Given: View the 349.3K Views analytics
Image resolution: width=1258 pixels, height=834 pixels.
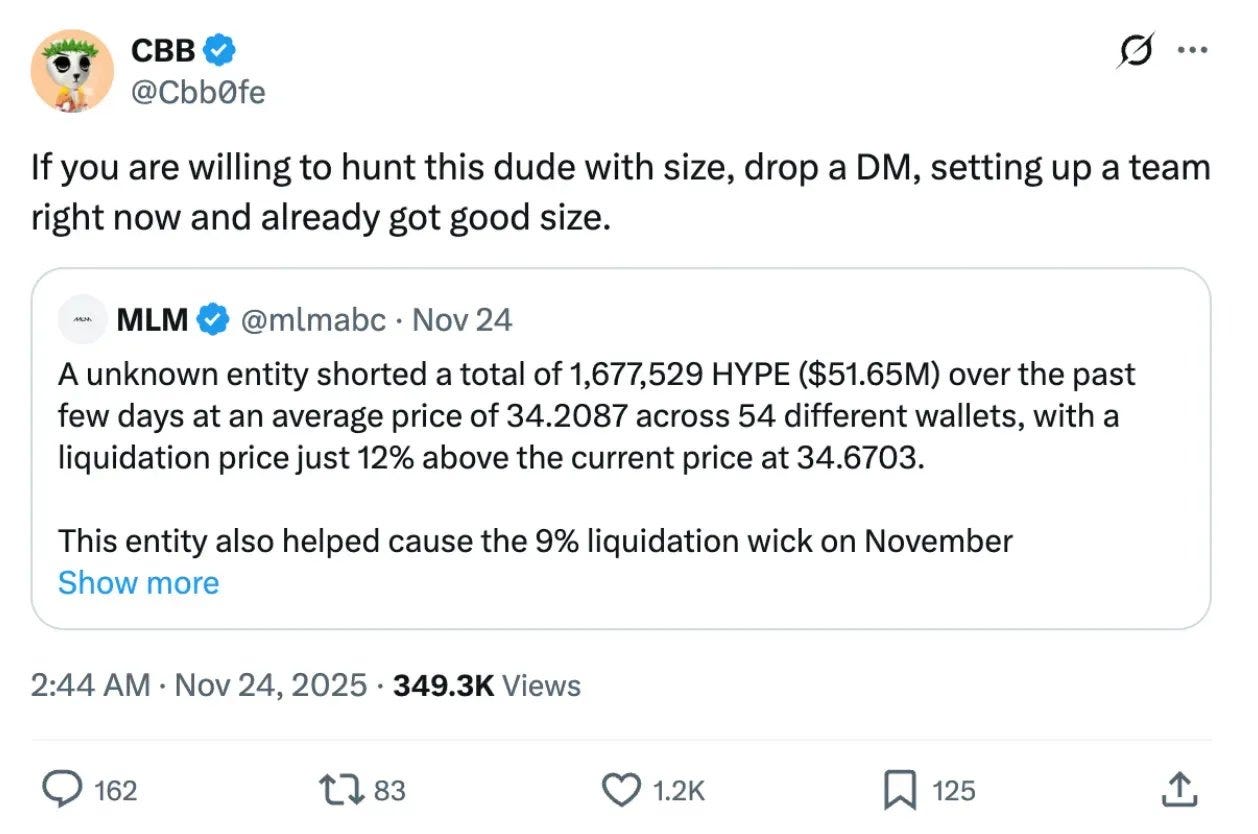Looking at the screenshot, I should [487, 685].
